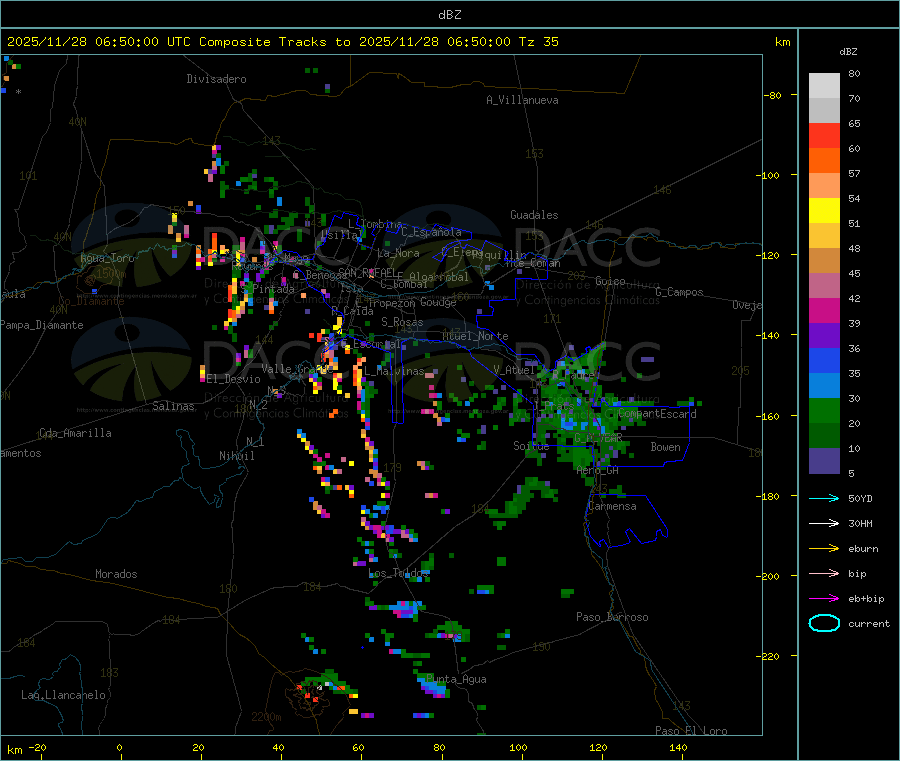Image resolution: width=900 pixels, height=761 pixels.
Task: Click the Soitue place label
Action: [531, 446]
